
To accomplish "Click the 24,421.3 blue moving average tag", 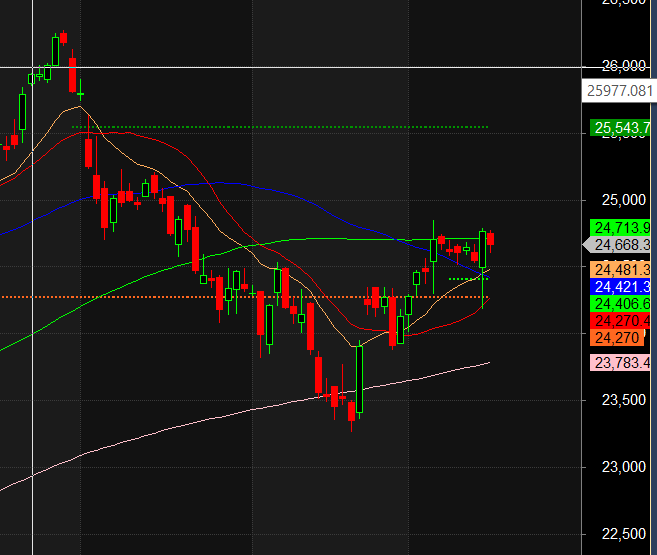I will pos(621,287).
